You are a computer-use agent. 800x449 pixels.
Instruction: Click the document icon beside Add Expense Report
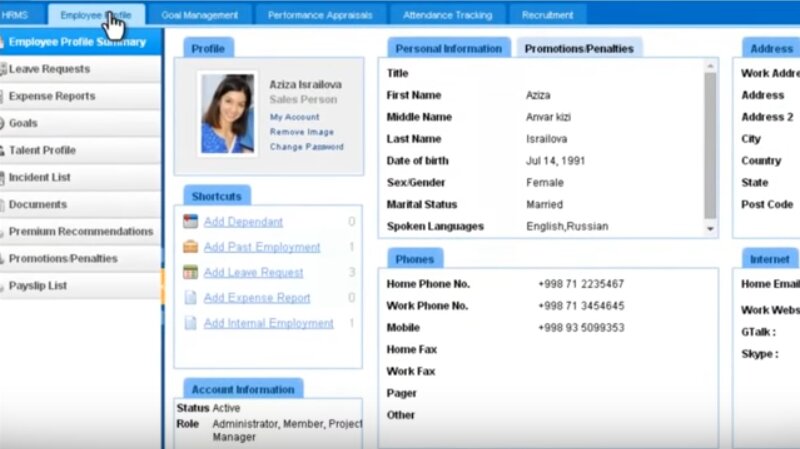[x=190, y=298]
